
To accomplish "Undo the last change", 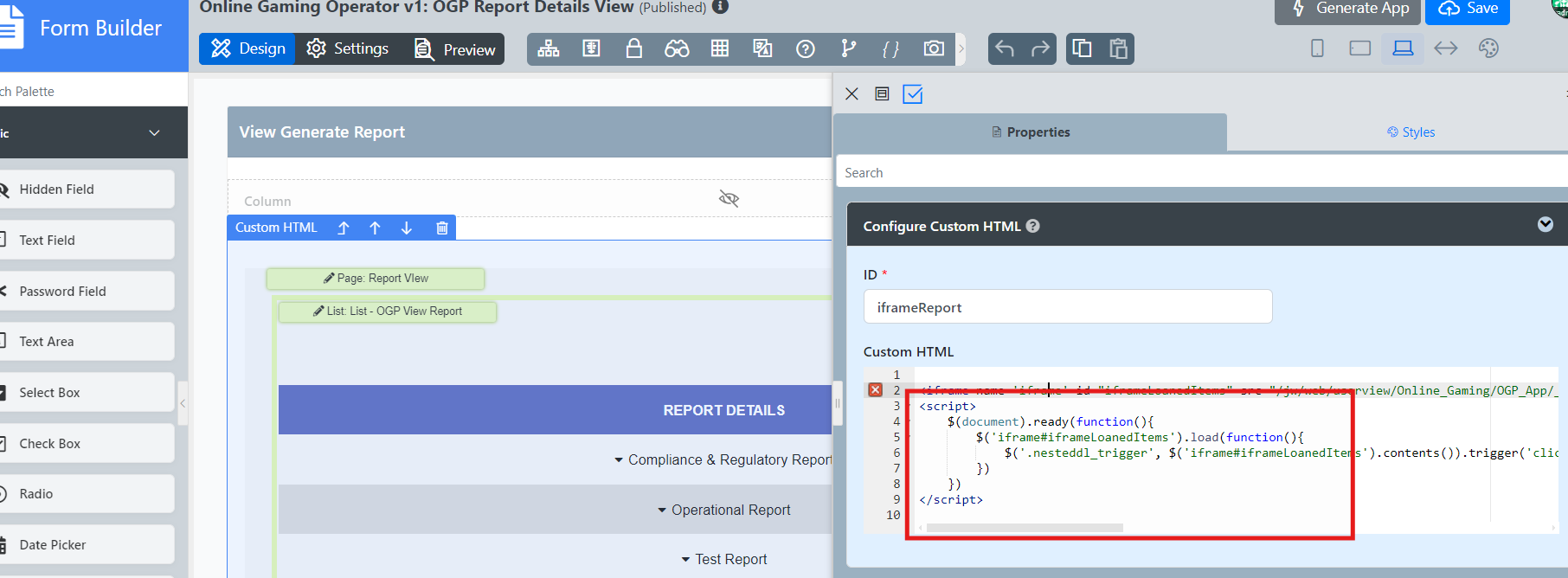I will click(1005, 48).
